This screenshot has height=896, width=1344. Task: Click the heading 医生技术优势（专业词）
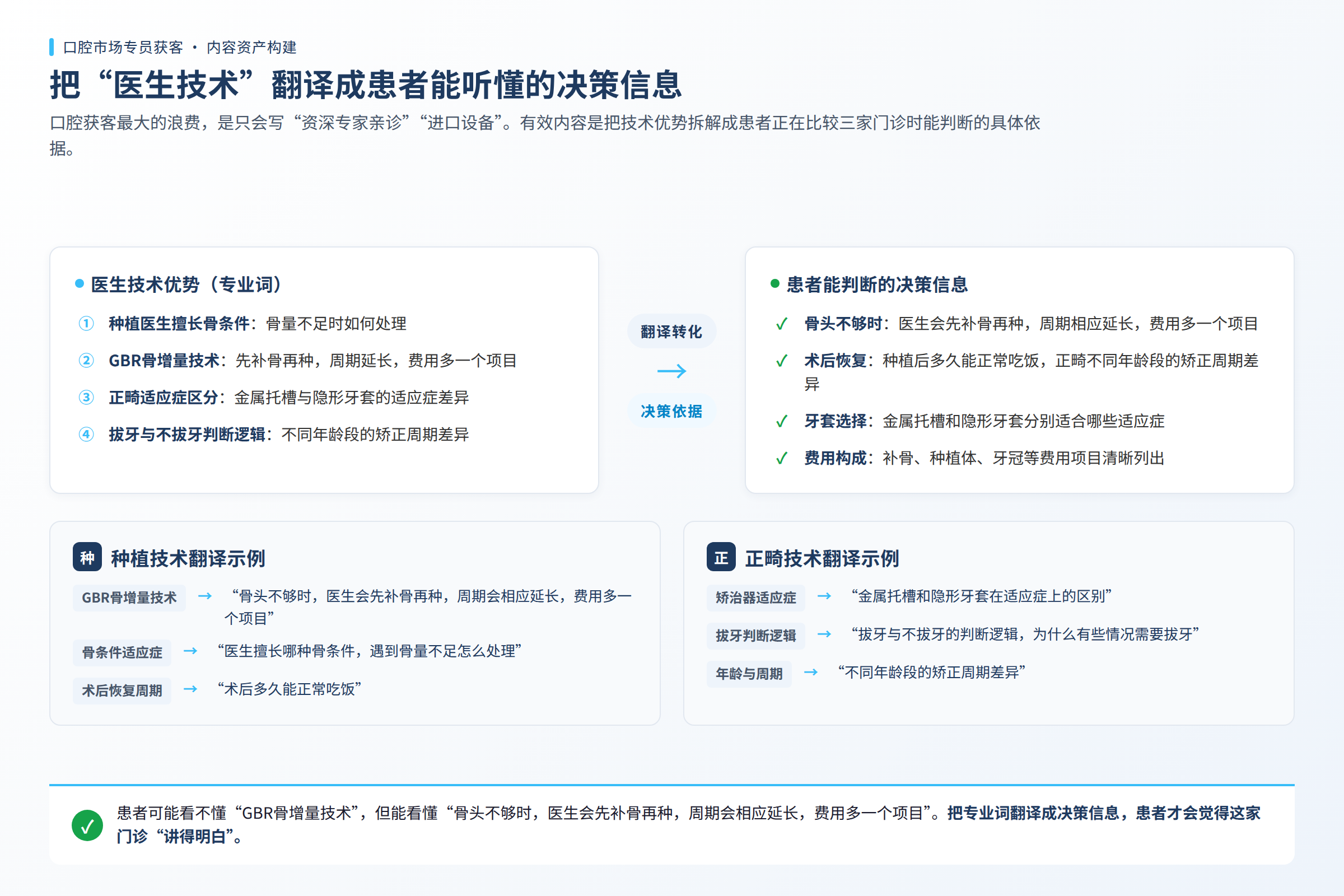[186, 284]
